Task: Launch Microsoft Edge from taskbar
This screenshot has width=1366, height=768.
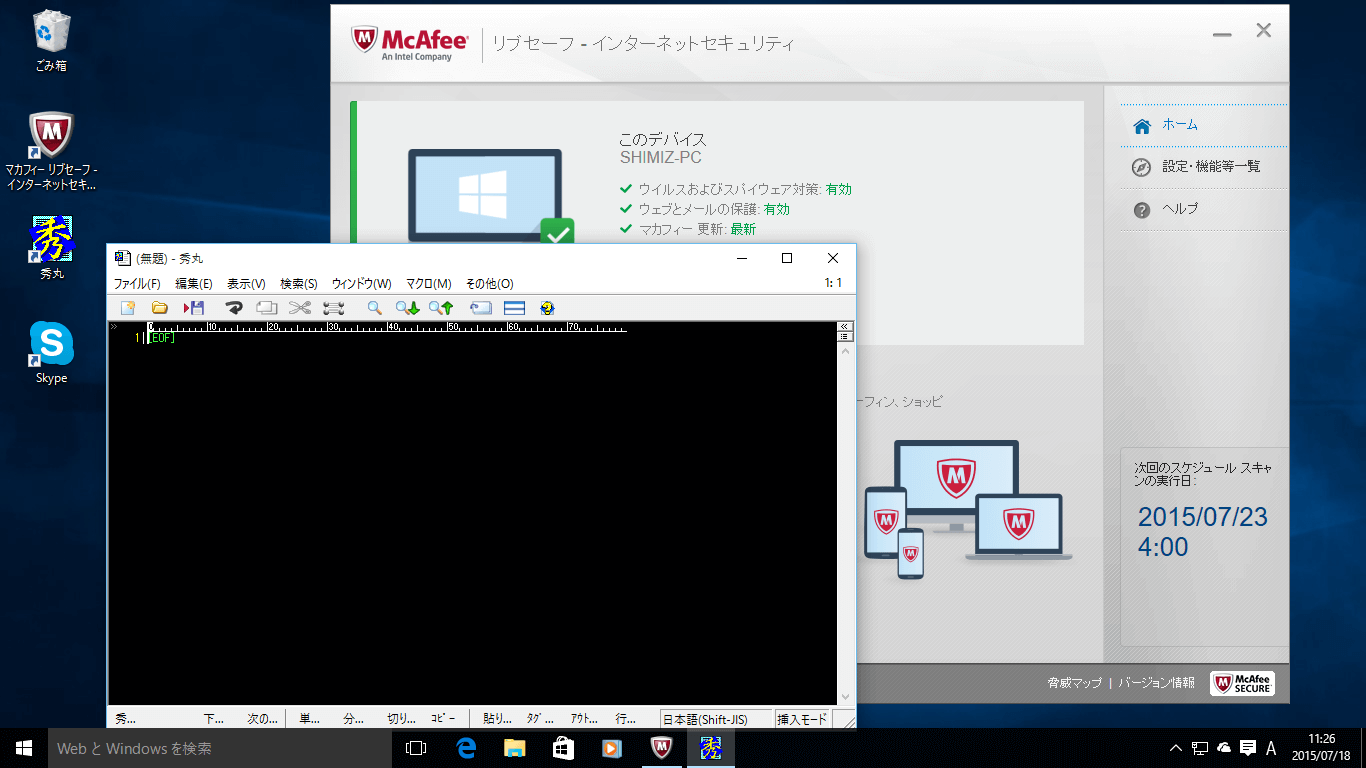Action: tap(466, 748)
